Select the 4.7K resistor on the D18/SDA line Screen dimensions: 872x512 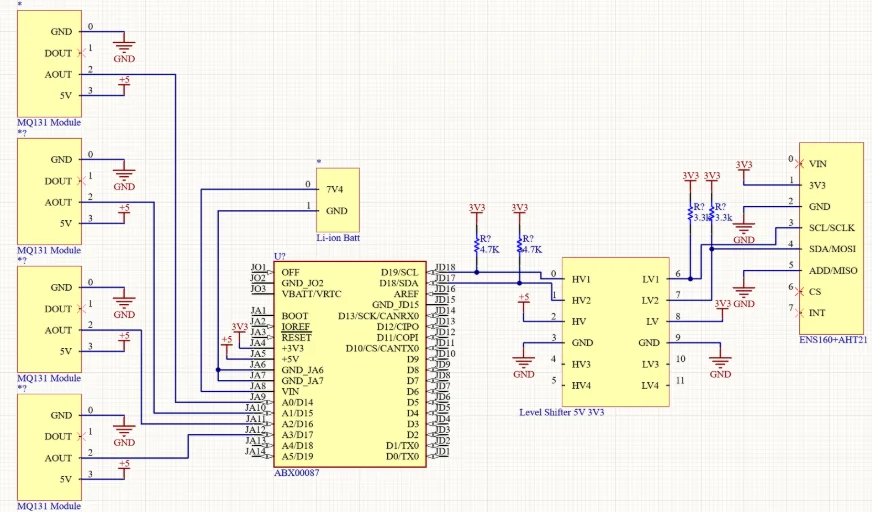click(519, 245)
